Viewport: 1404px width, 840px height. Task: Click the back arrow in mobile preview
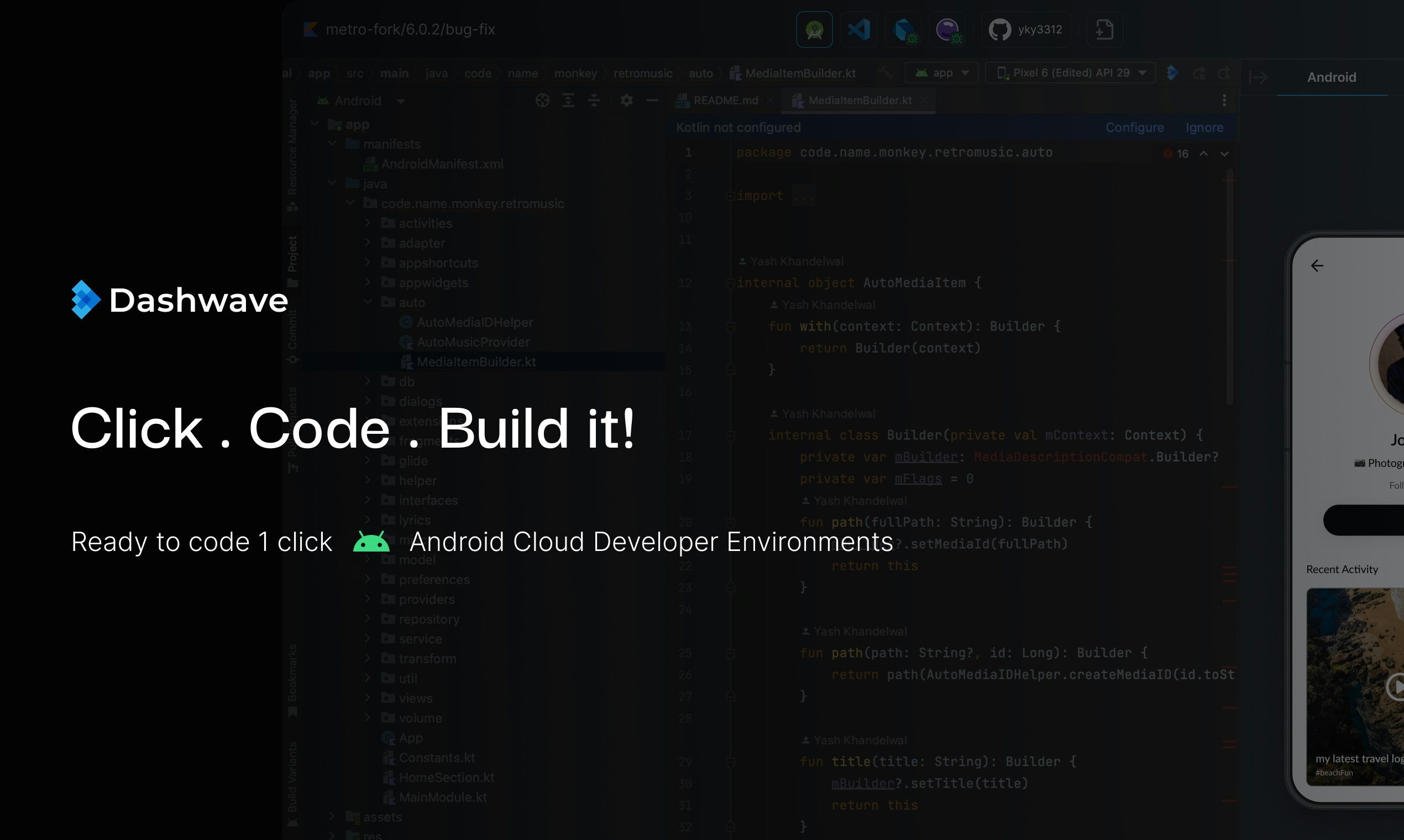coord(1318,264)
